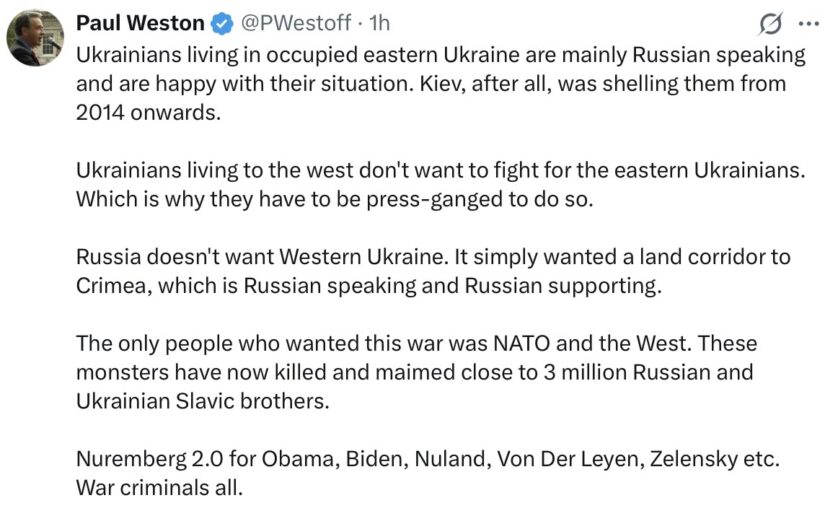
Task: Click the paragraph starting 'The only people'
Action: [417, 372]
